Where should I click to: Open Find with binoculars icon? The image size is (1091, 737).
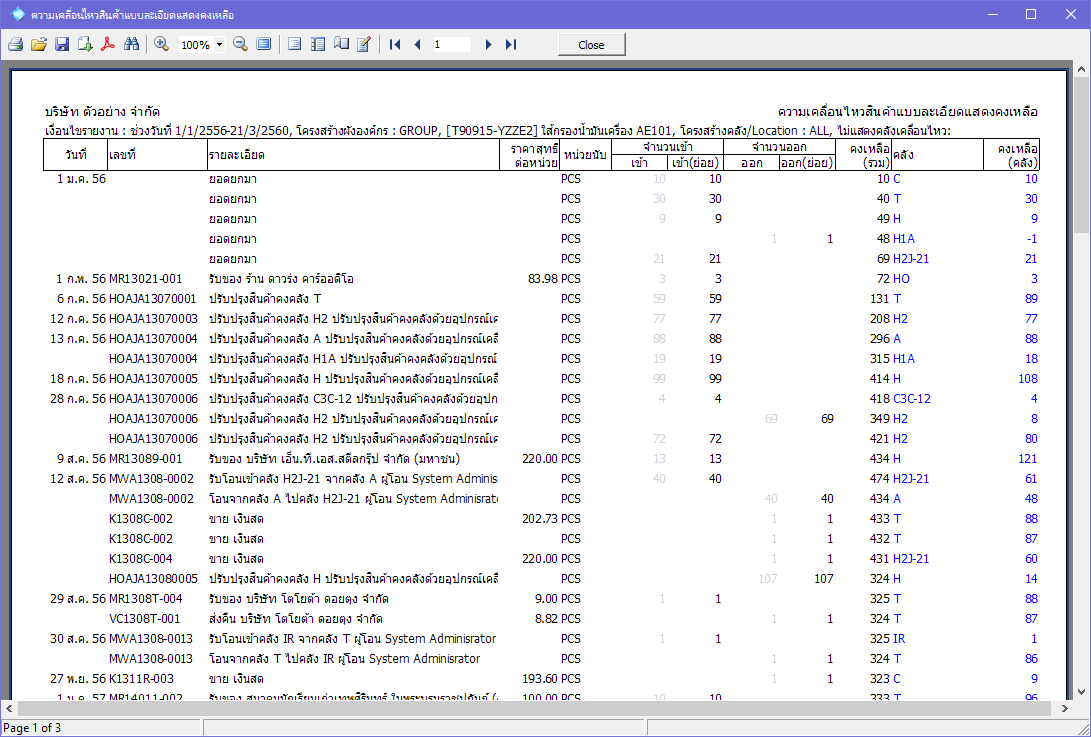click(132, 45)
